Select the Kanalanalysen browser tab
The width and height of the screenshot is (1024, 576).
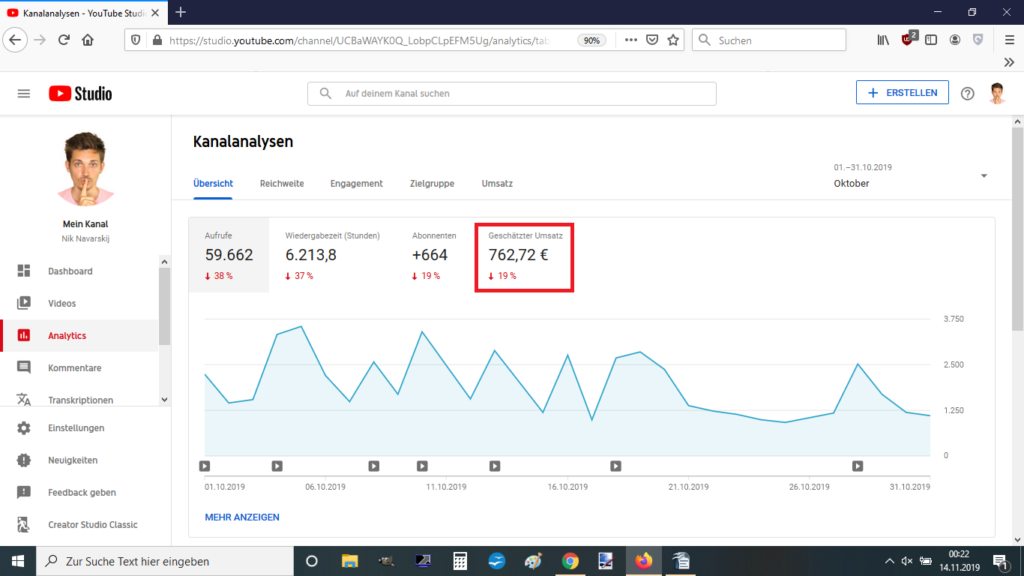(x=83, y=12)
